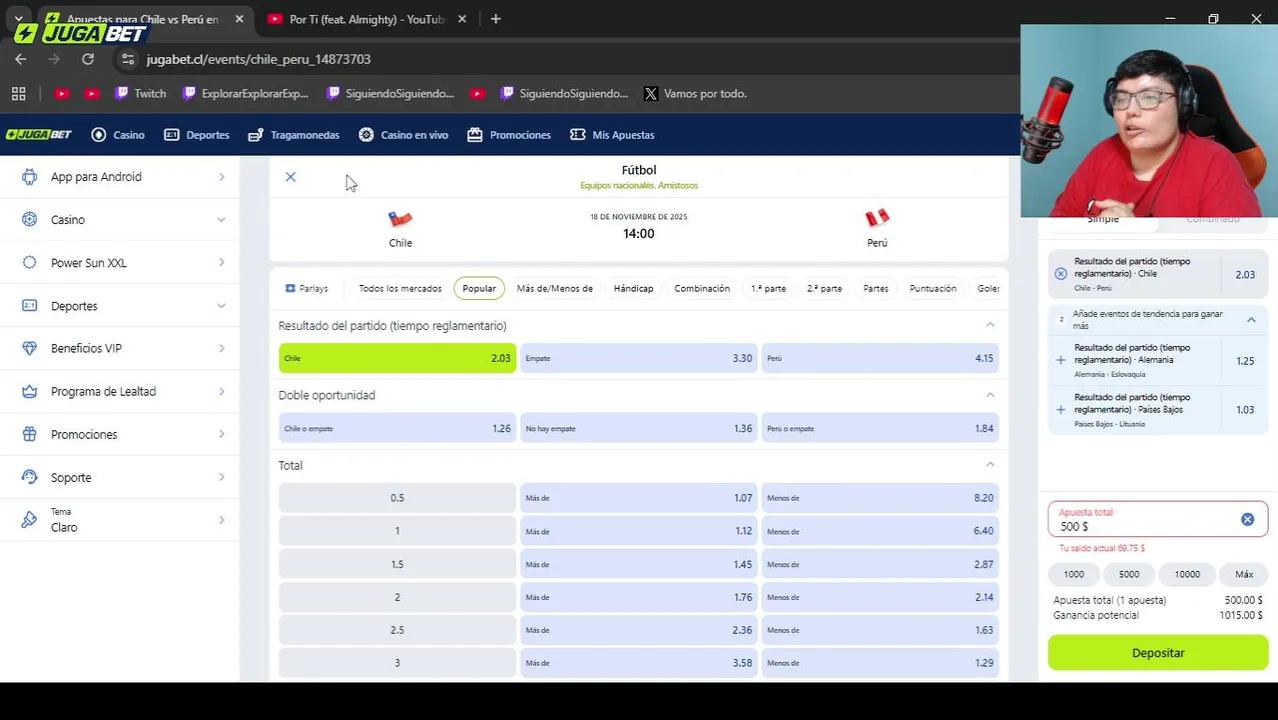Open Tragamonedas in the navbar
1278x720 pixels.
(294, 135)
